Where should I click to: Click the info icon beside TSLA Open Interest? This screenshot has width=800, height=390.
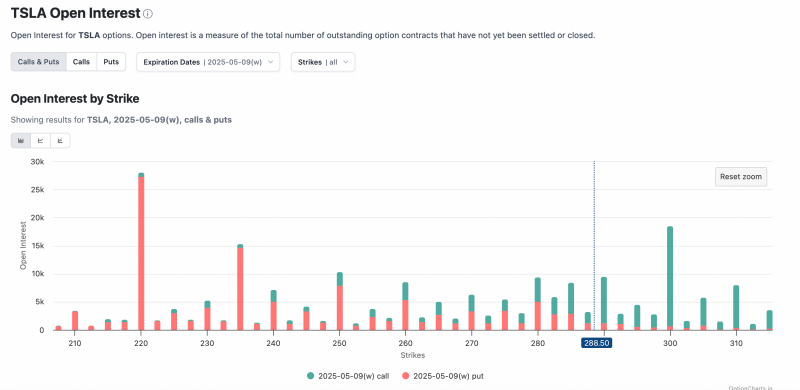(x=148, y=14)
